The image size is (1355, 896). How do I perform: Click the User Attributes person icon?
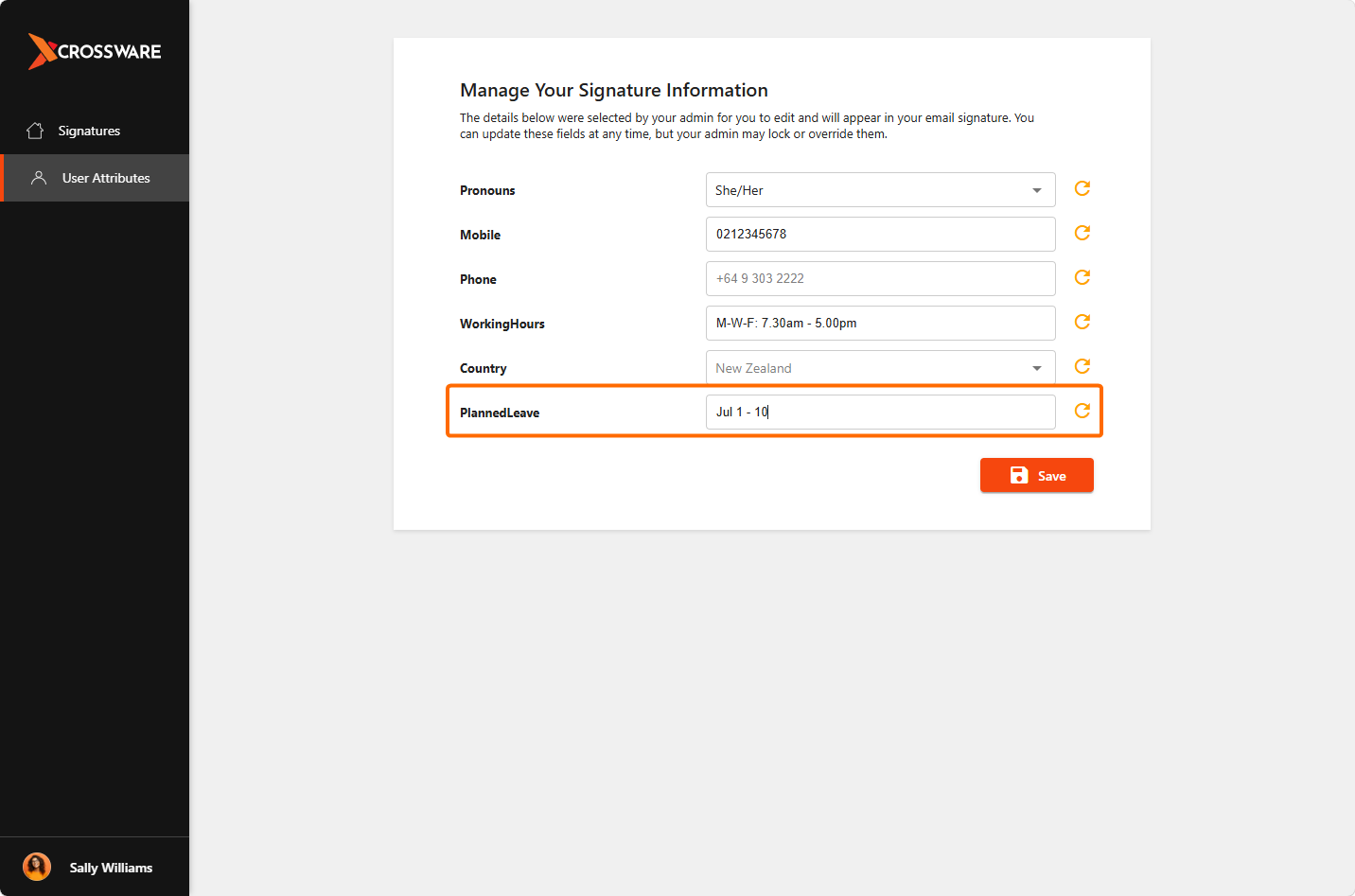click(39, 178)
